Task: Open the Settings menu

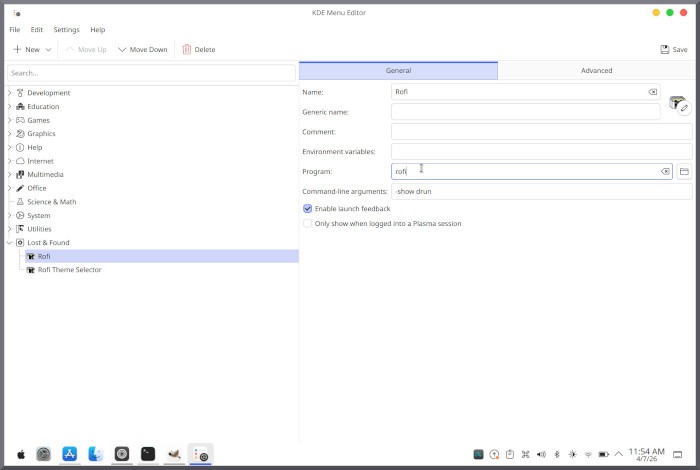Action: click(x=66, y=30)
